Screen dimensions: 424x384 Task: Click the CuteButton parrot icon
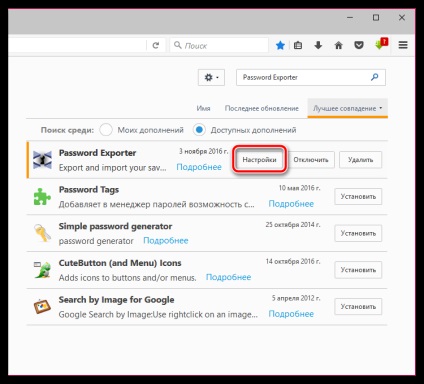coord(42,270)
